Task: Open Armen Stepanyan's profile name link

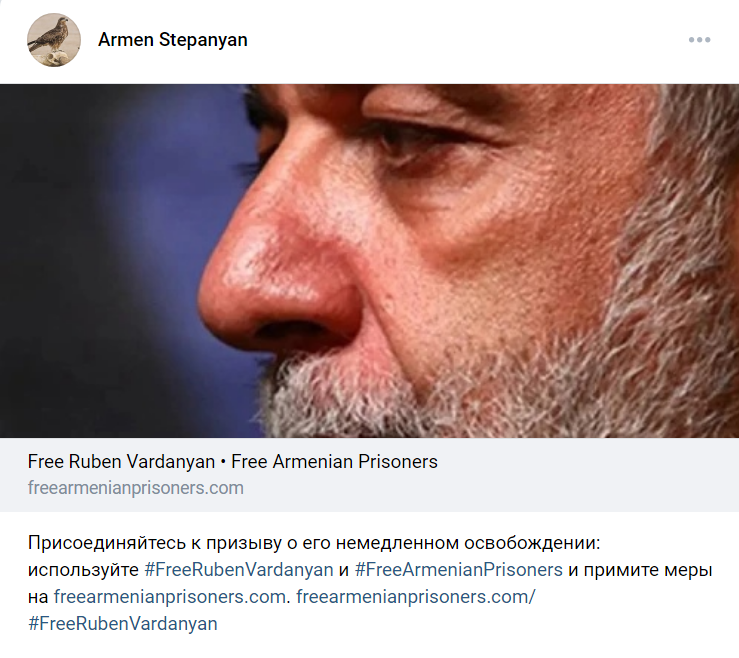Action: 172,40
